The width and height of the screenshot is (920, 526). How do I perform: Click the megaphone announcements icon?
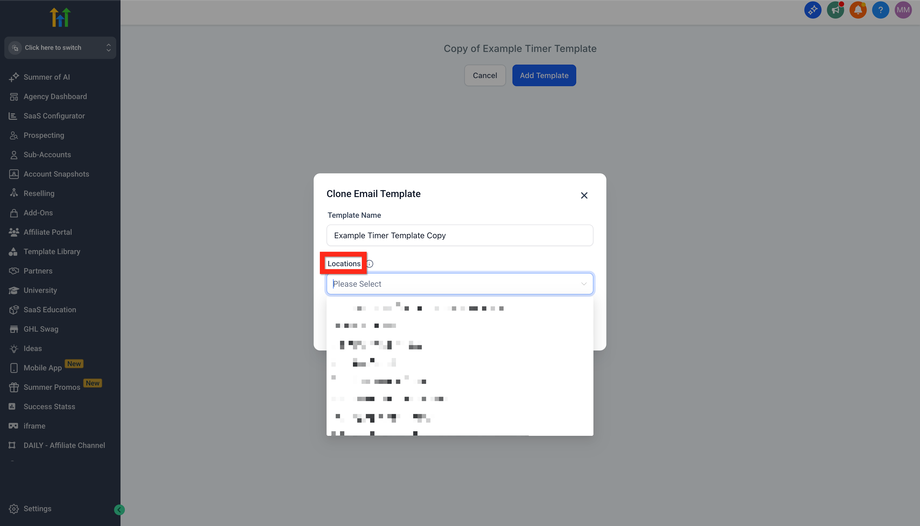835,10
